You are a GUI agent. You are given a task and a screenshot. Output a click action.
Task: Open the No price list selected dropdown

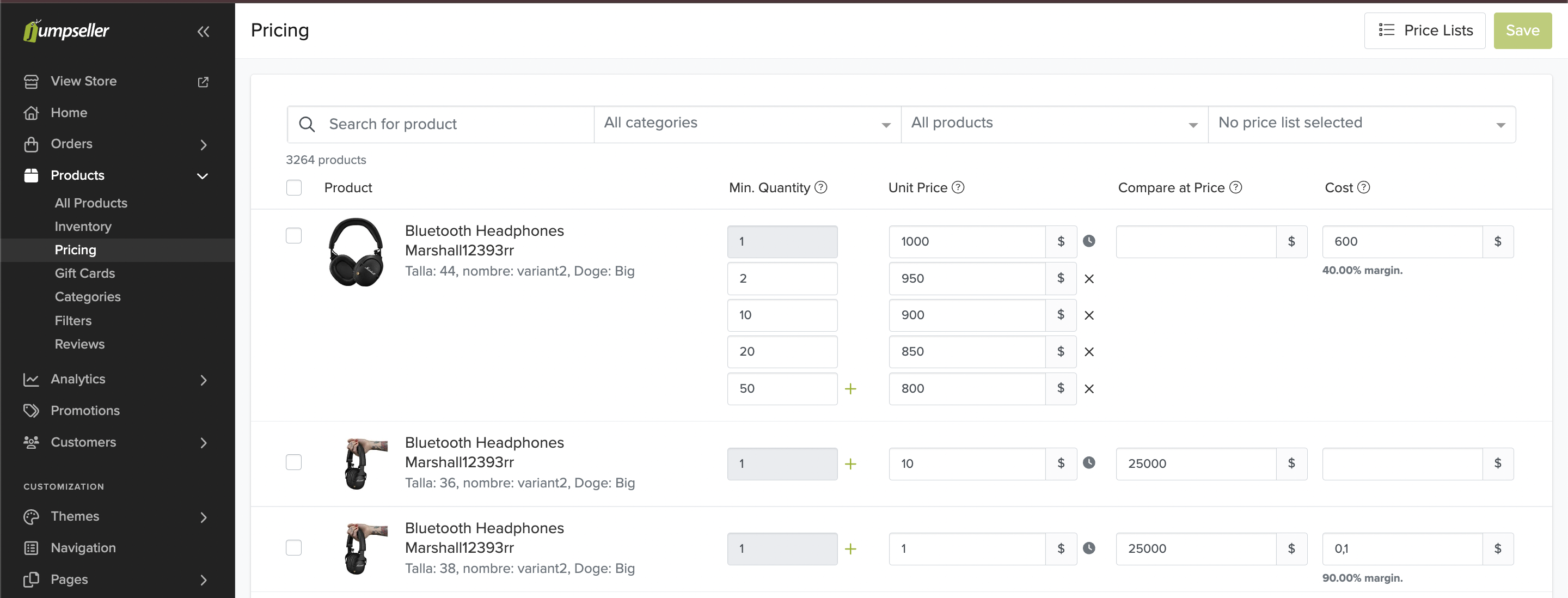click(x=1361, y=124)
